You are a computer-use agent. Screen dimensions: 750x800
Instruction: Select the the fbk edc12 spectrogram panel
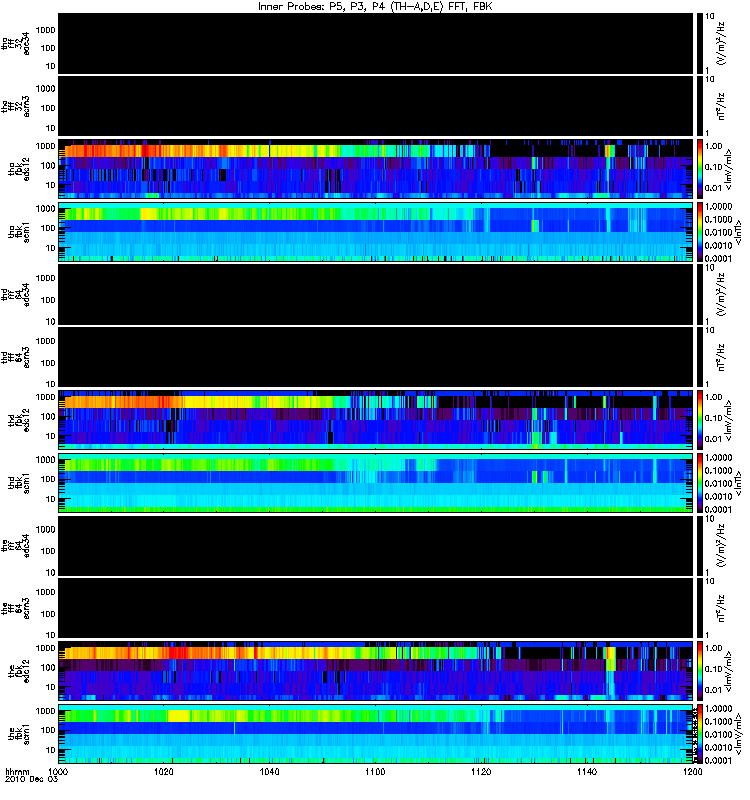coord(375,671)
